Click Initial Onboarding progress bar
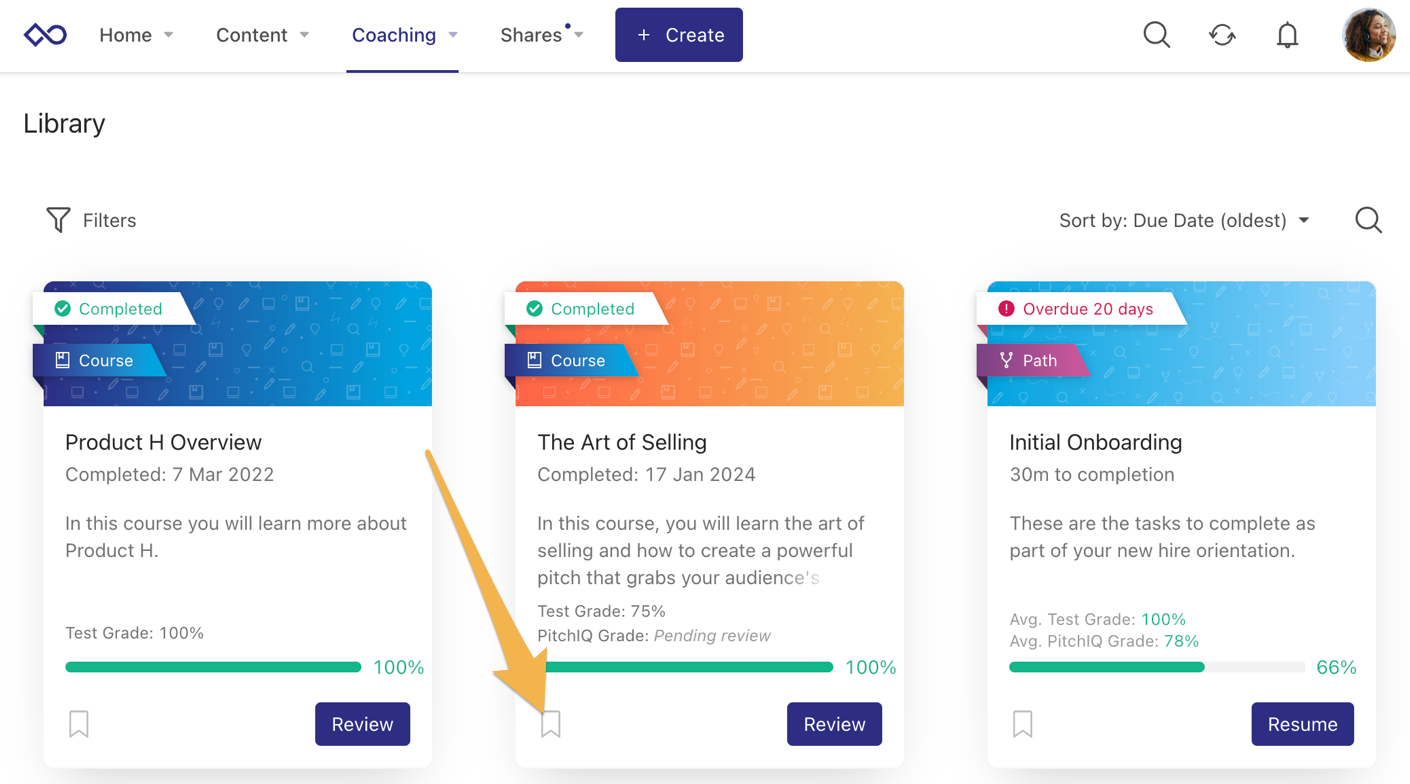Image resolution: width=1410 pixels, height=784 pixels. pyautogui.click(x=1157, y=667)
